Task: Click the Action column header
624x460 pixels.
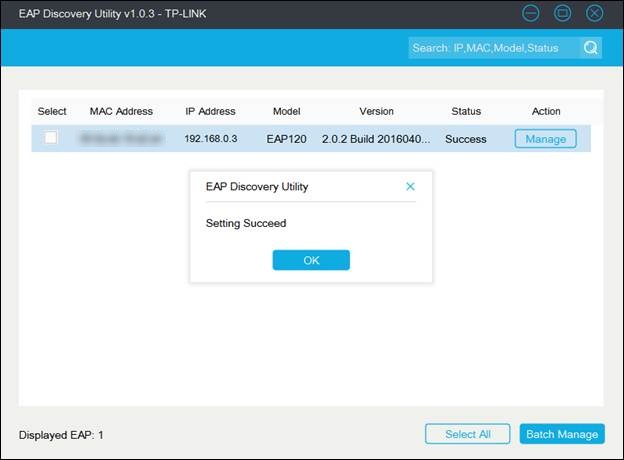Action: (x=546, y=111)
